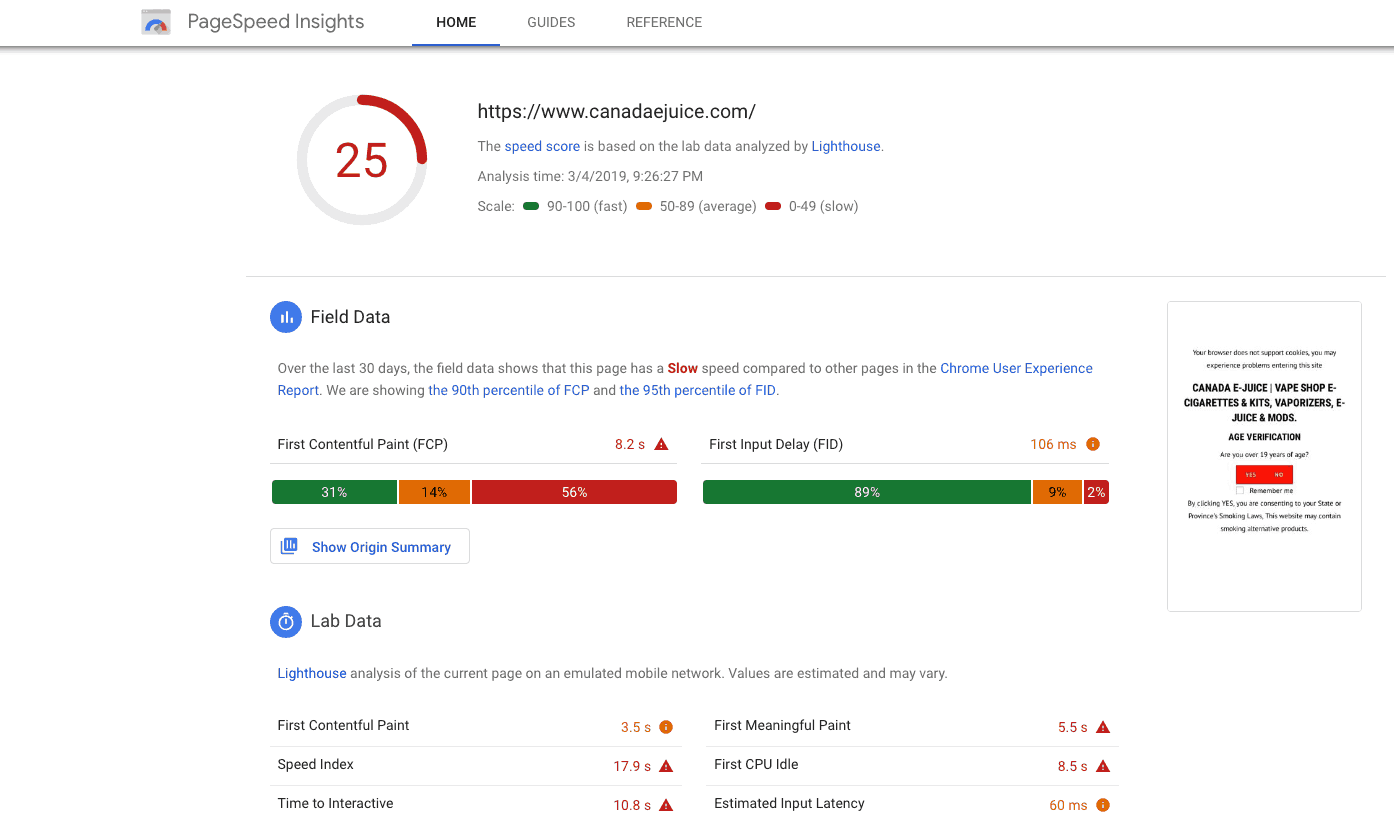Click the score gauge showing 25
The image size is (1394, 824).
pyautogui.click(x=362, y=160)
